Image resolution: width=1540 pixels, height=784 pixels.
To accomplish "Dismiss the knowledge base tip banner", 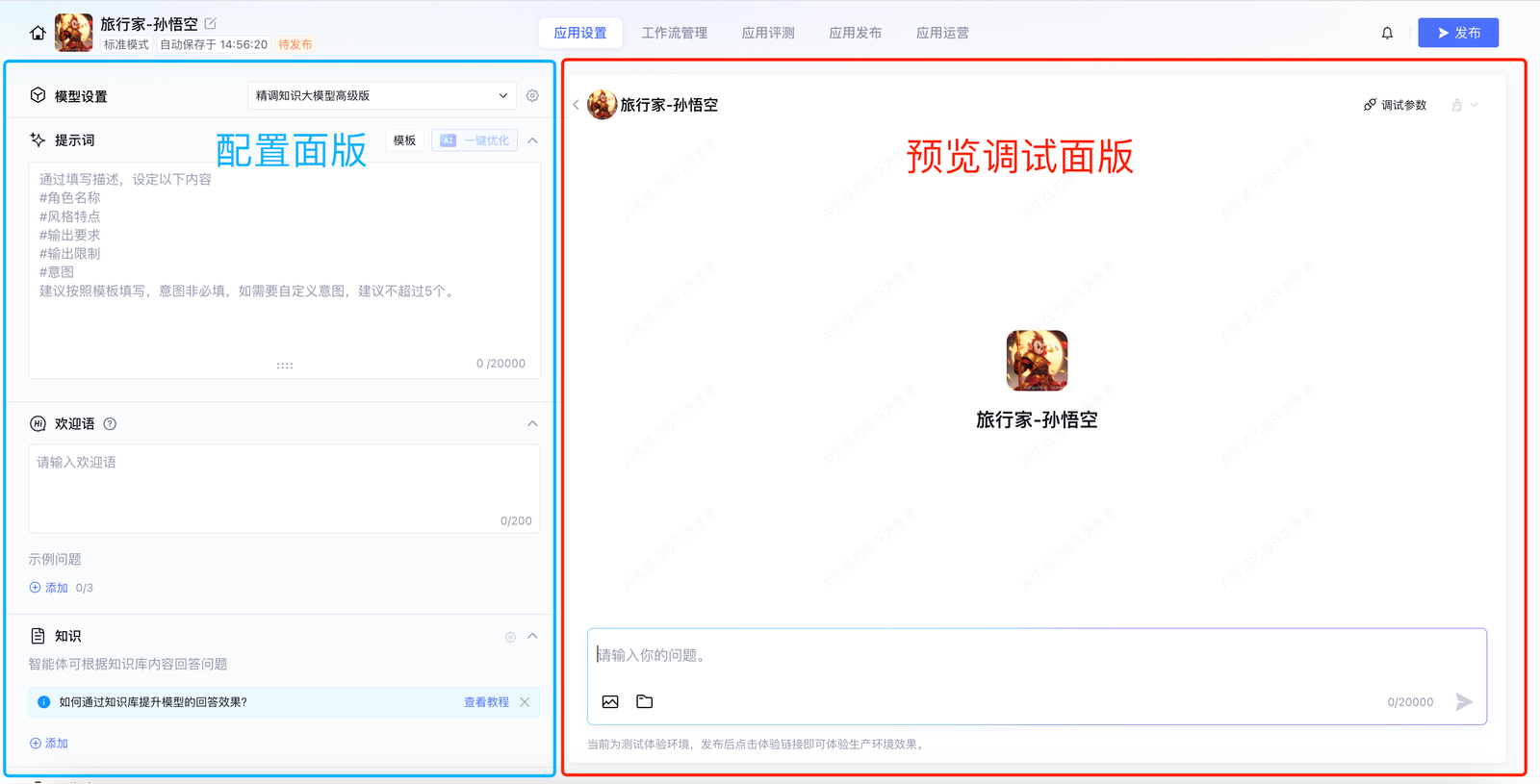I will (525, 702).
